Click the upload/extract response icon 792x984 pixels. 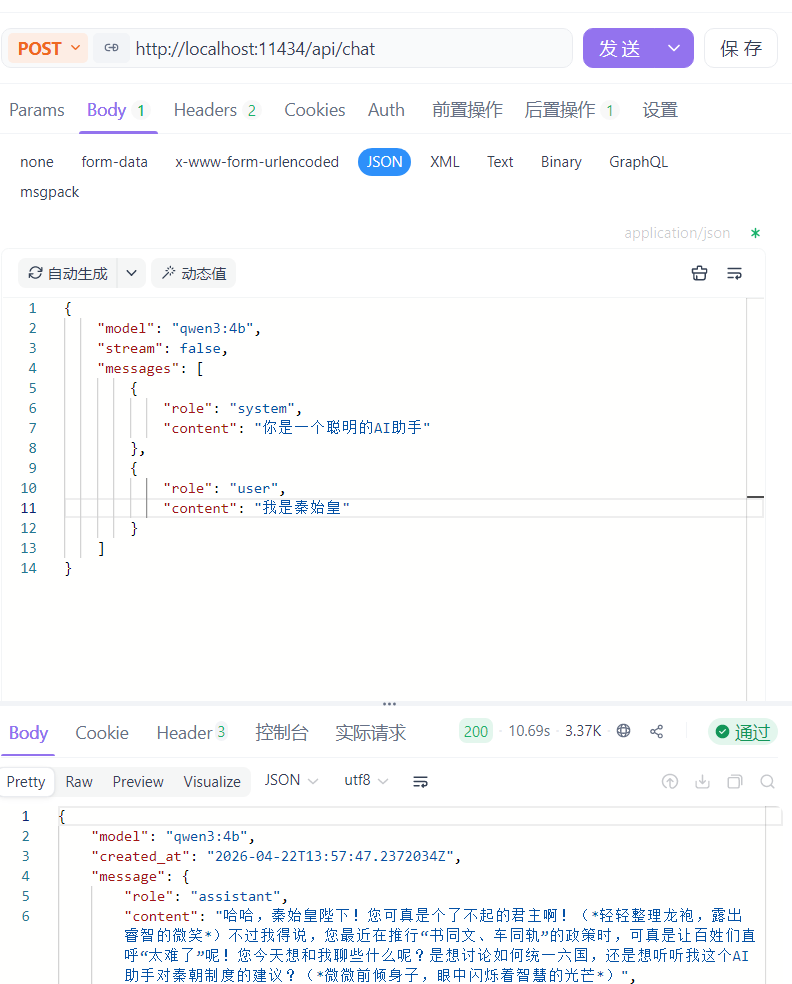point(670,781)
